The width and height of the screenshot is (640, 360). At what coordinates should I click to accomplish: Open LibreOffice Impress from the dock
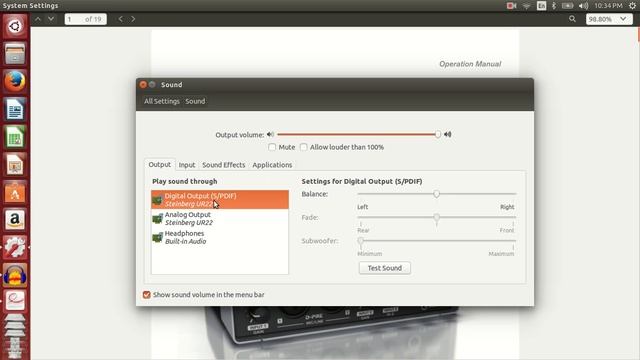tap(15, 164)
